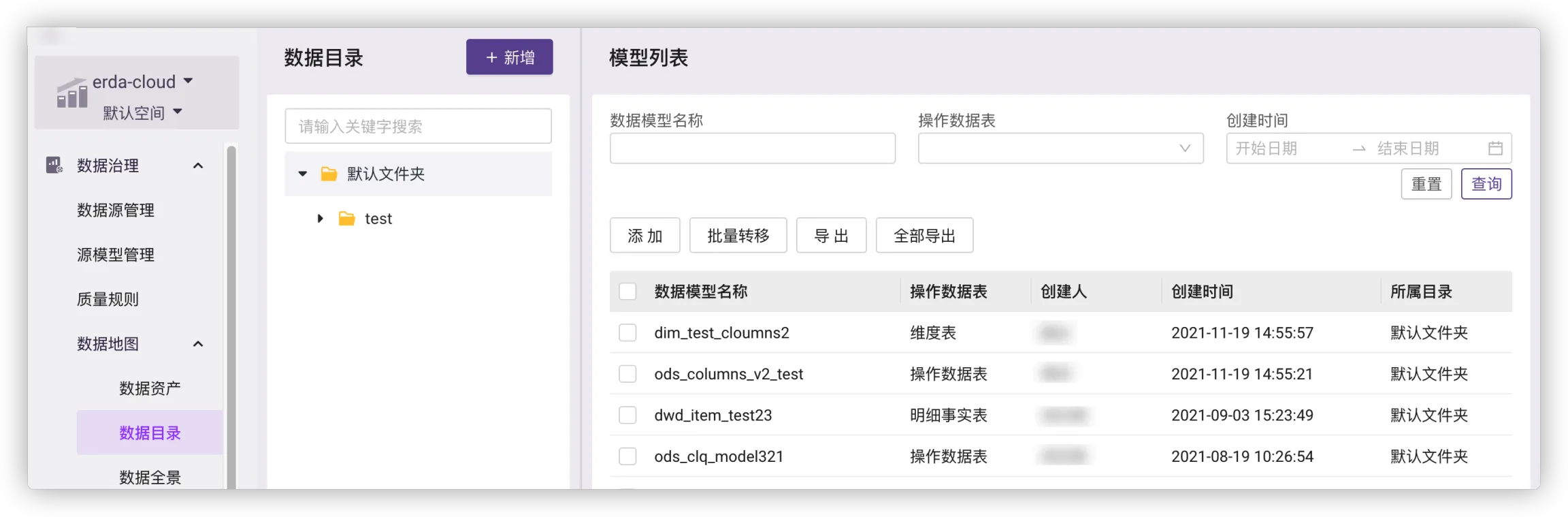Open the calendar icon in 创建时间 field
The height and width of the screenshot is (517, 1568).
pyautogui.click(x=1494, y=148)
